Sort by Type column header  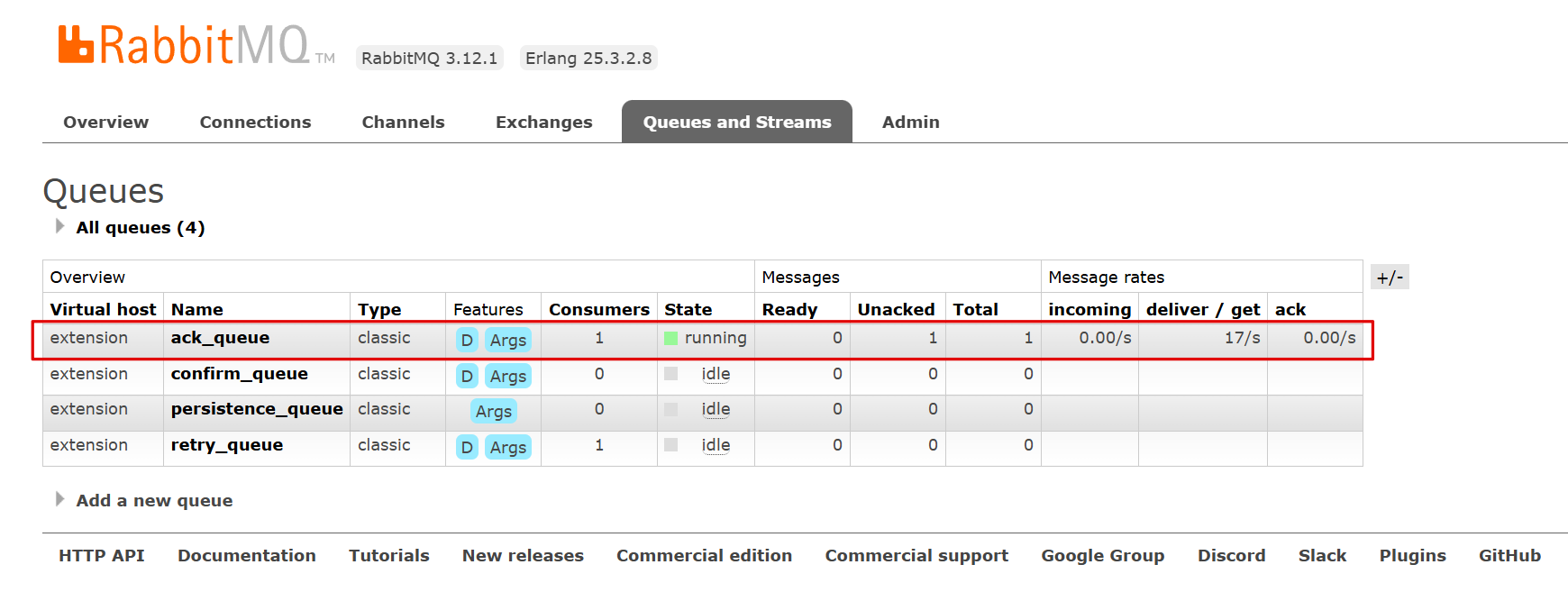click(x=379, y=309)
